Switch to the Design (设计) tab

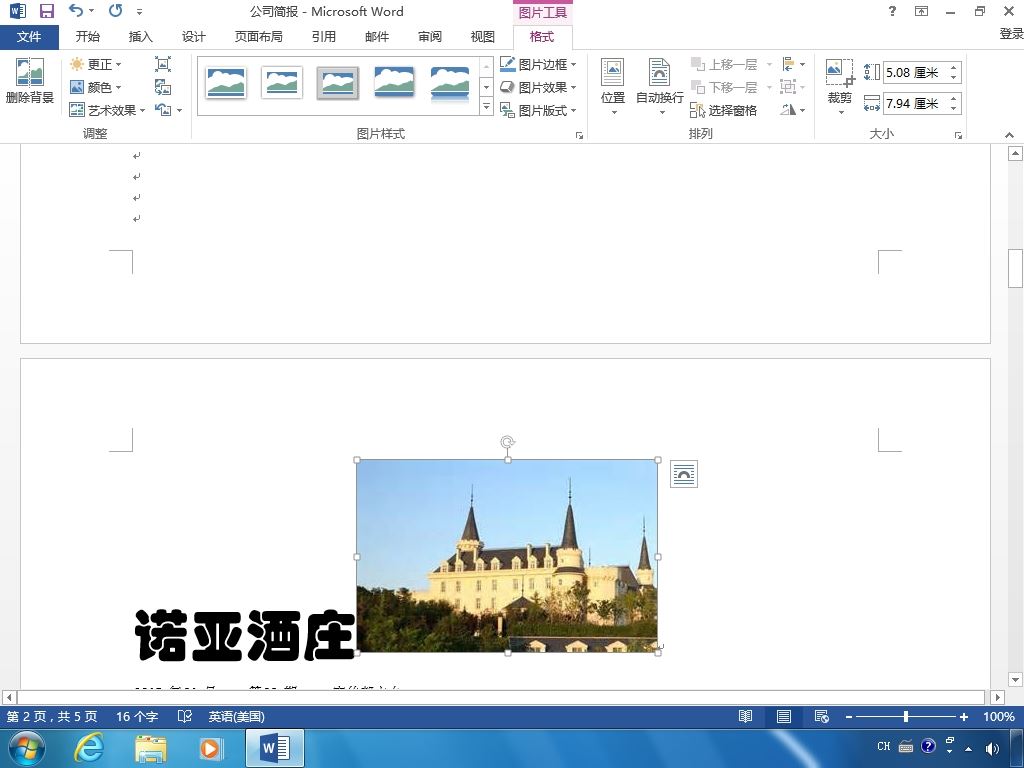click(193, 37)
